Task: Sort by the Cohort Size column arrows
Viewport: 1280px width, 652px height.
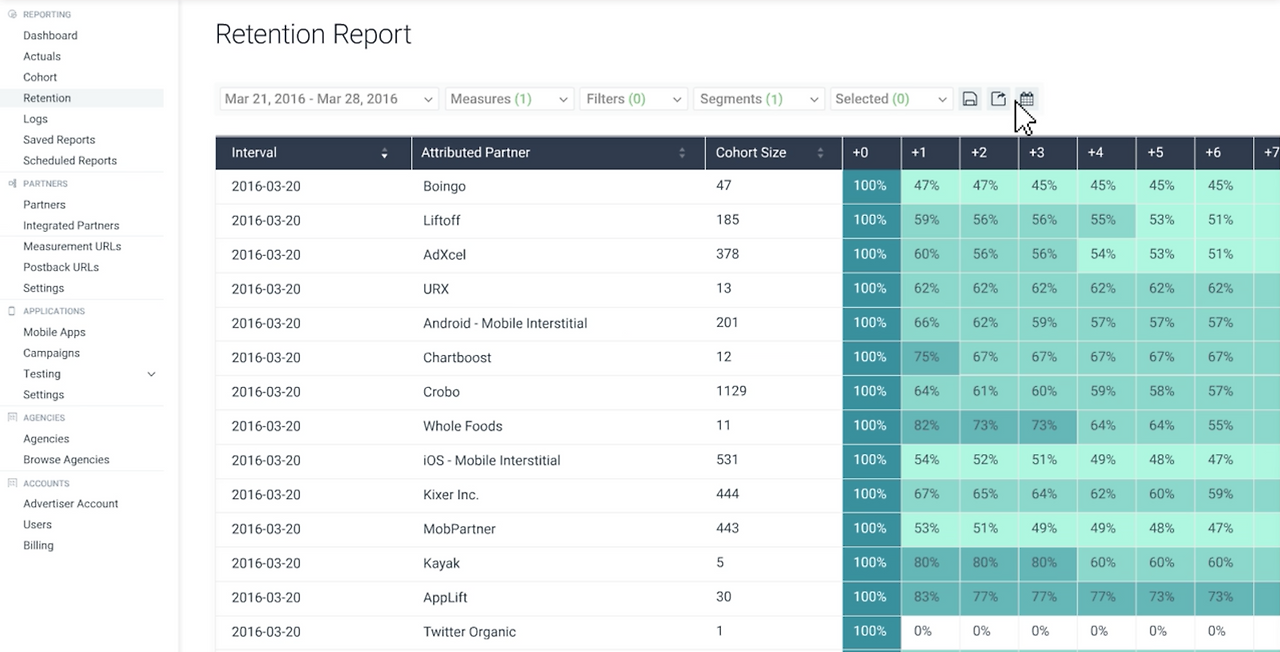Action: [x=821, y=153]
